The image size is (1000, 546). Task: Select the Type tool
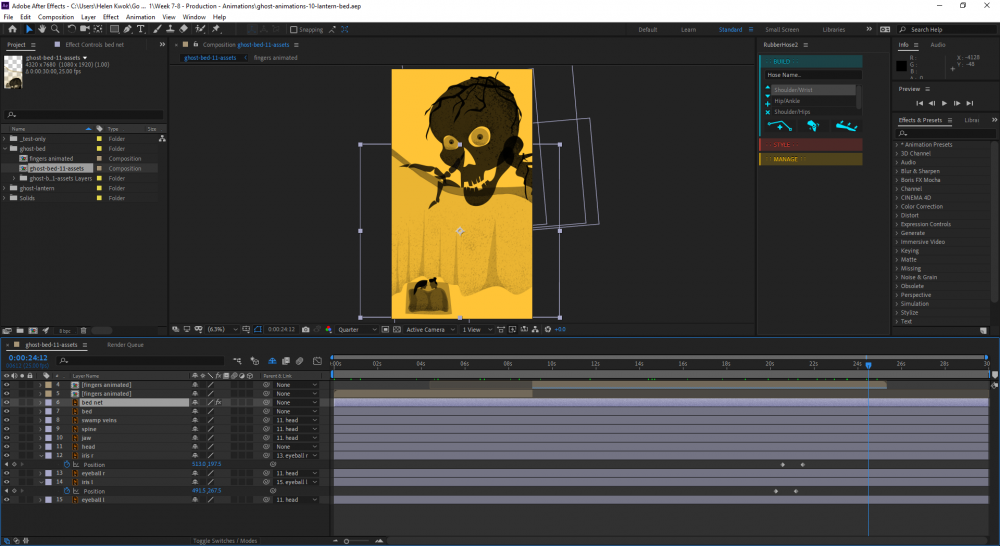(x=141, y=29)
